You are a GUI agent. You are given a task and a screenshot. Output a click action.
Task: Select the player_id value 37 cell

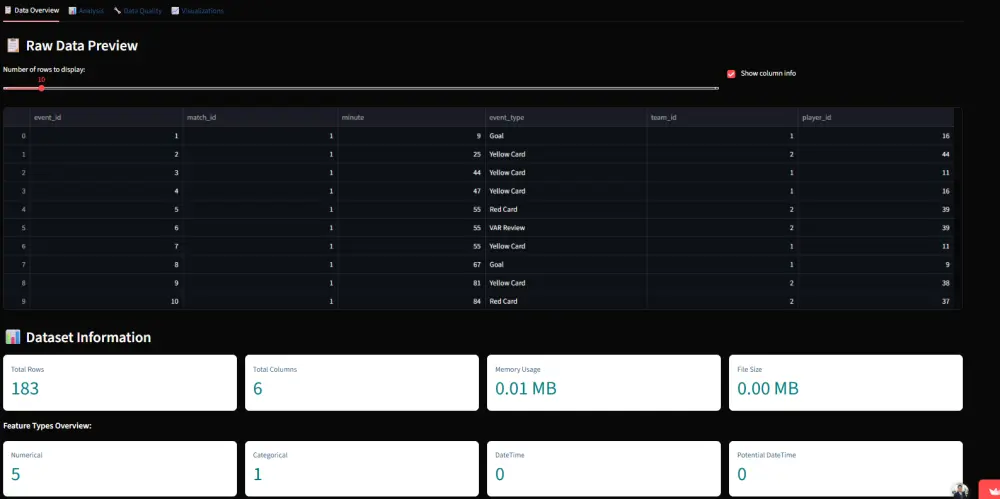tap(876, 301)
